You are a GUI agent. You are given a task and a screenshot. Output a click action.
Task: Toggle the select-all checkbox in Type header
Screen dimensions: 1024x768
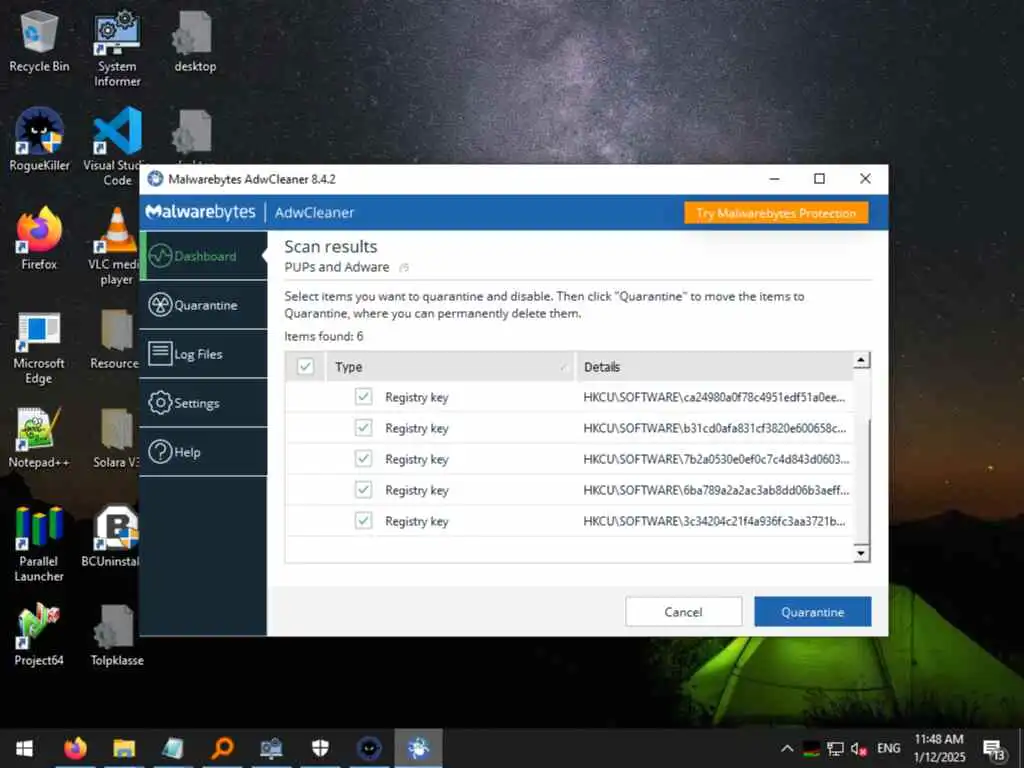point(305,366)
